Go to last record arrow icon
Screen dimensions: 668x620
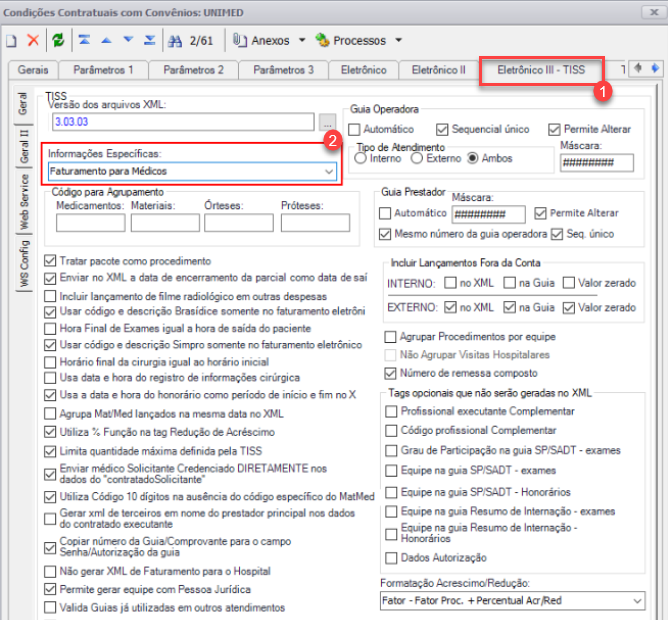point(150,40)
